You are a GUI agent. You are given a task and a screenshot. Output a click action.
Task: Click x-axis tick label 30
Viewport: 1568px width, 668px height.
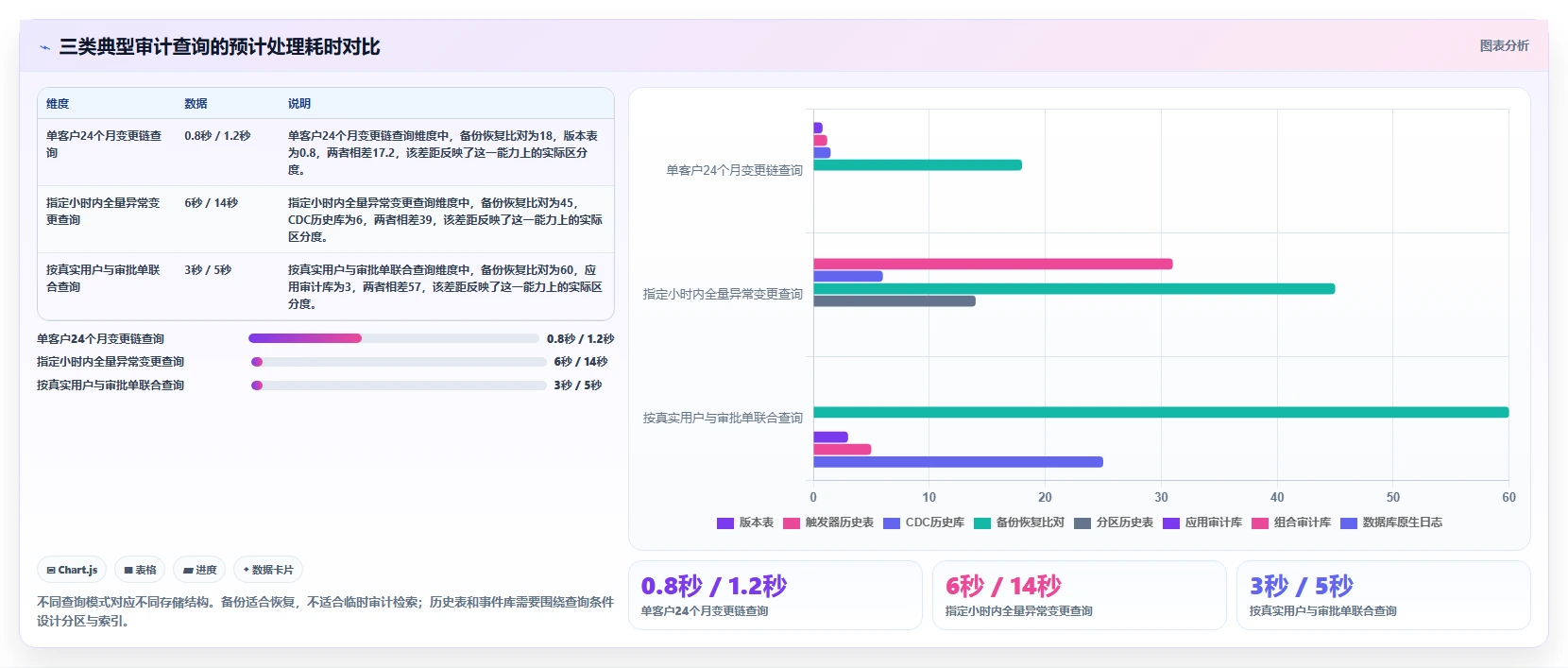click(x=1161, y=497)
